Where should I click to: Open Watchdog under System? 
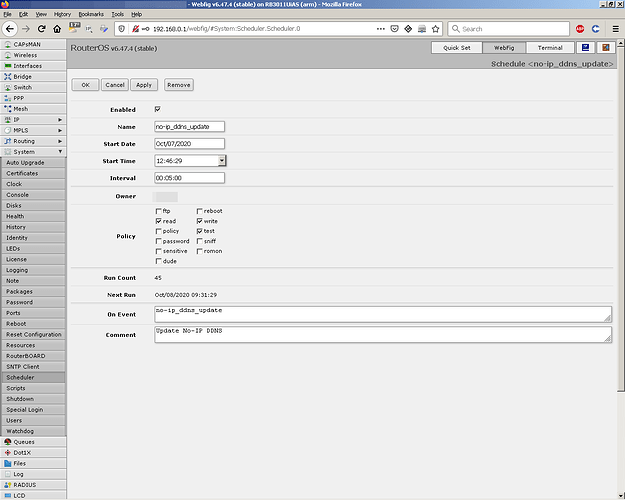point(33,431)
